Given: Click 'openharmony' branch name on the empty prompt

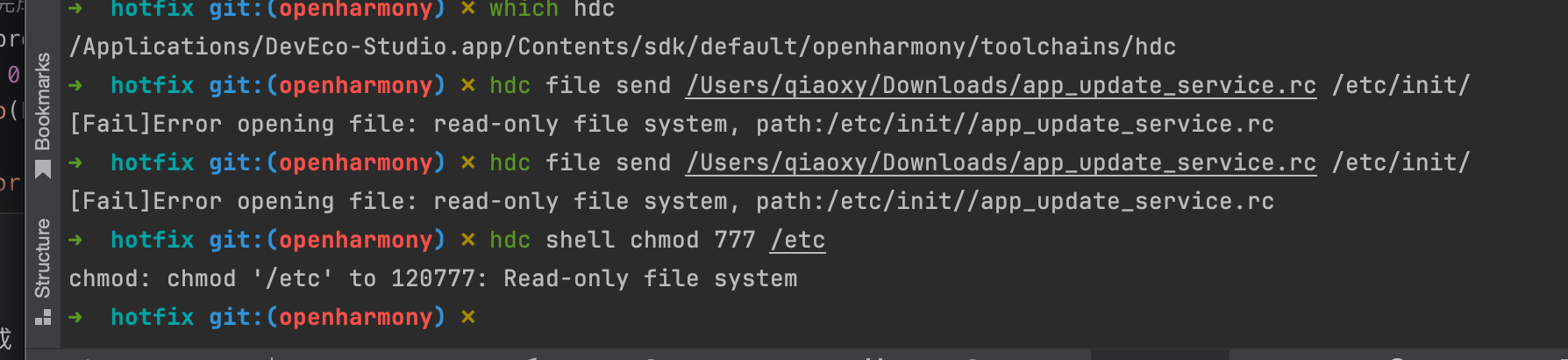Looking at the screenshot, I should coord(356,317).
